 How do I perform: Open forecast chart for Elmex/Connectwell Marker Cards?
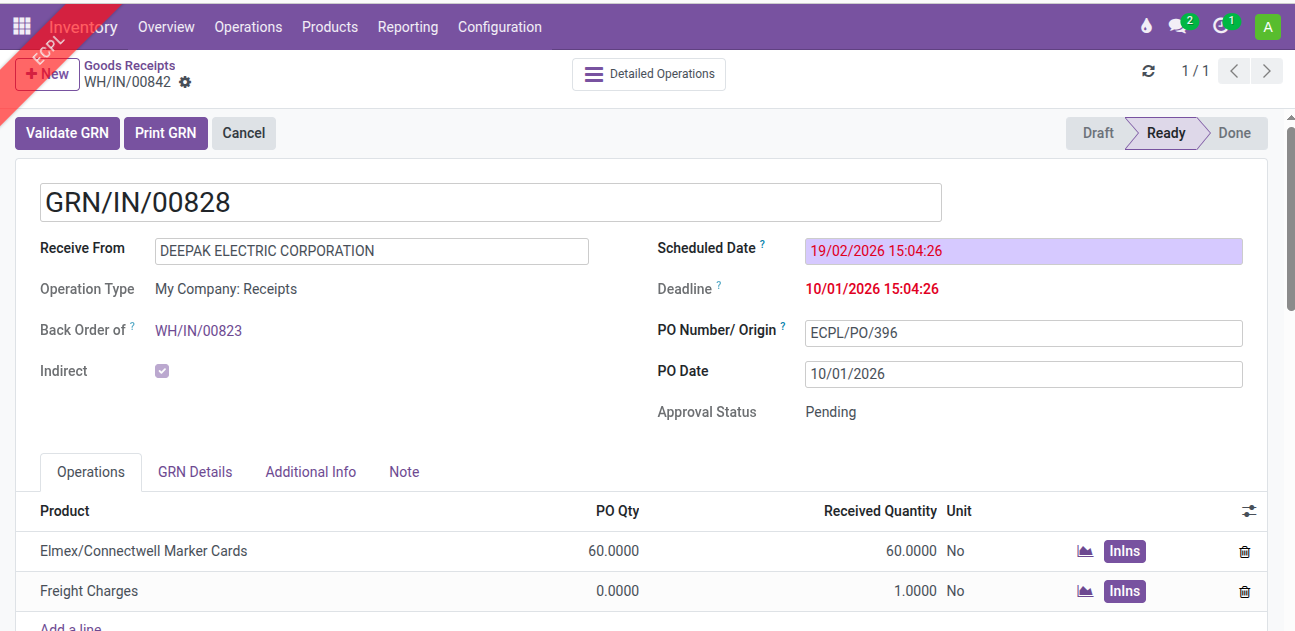1085,551
